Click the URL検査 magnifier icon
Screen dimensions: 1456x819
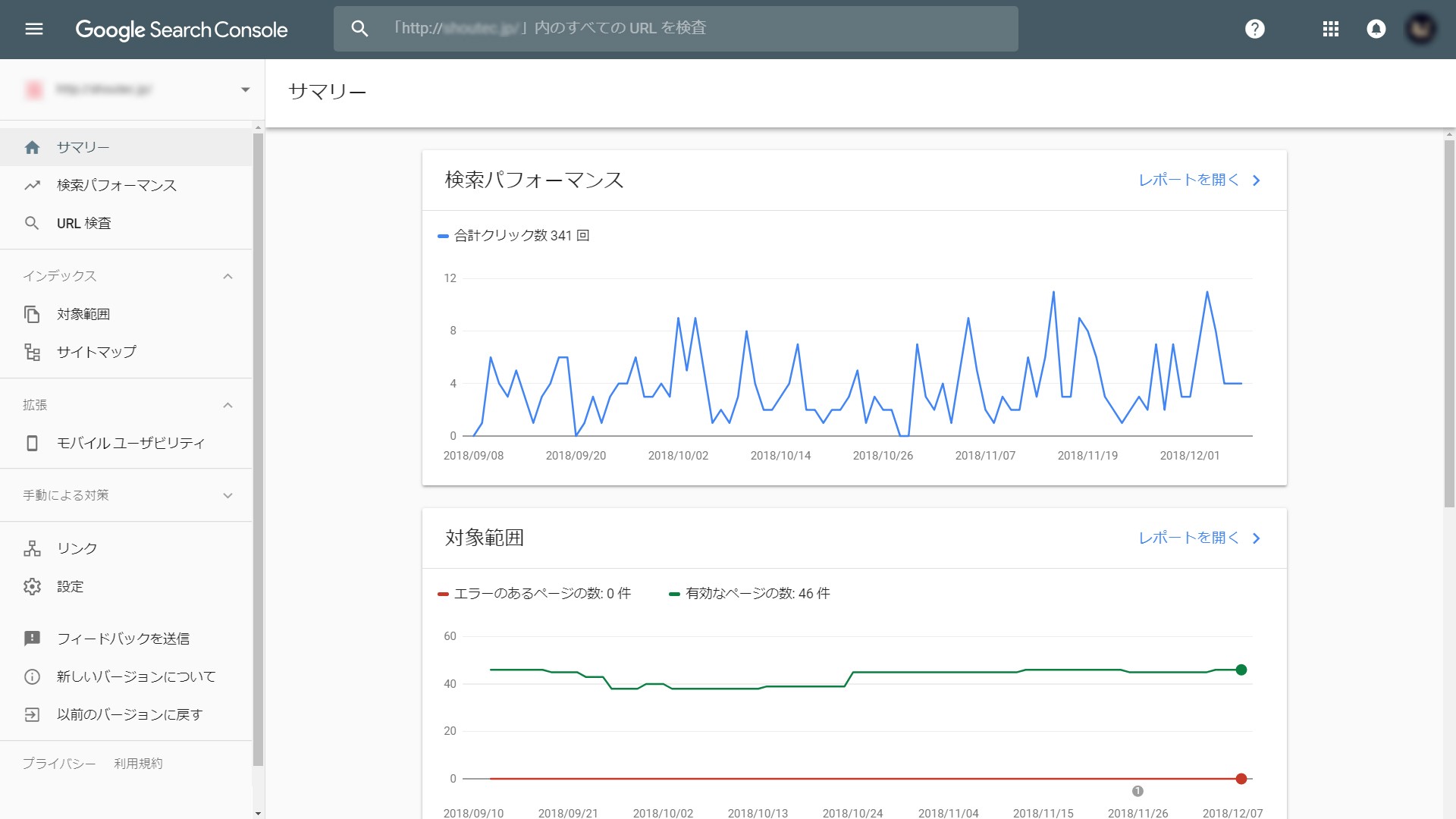pyautogui.click(x=32, y=223)
